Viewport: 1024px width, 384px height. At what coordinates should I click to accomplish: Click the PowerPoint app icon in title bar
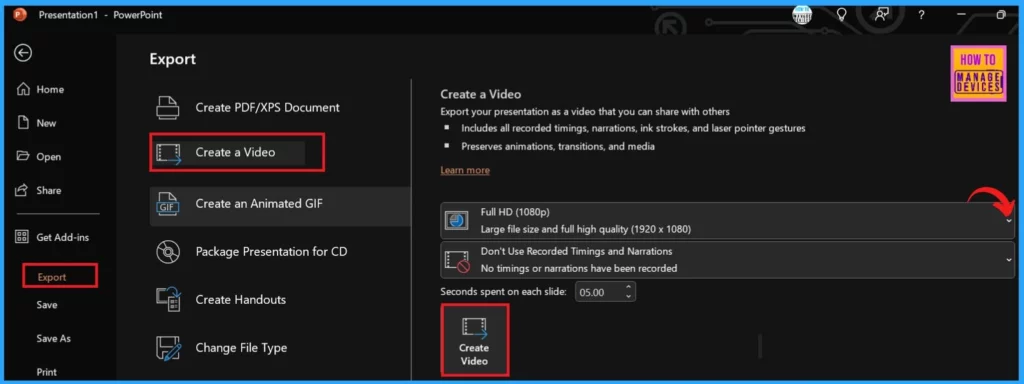click(x=20, y=14)
